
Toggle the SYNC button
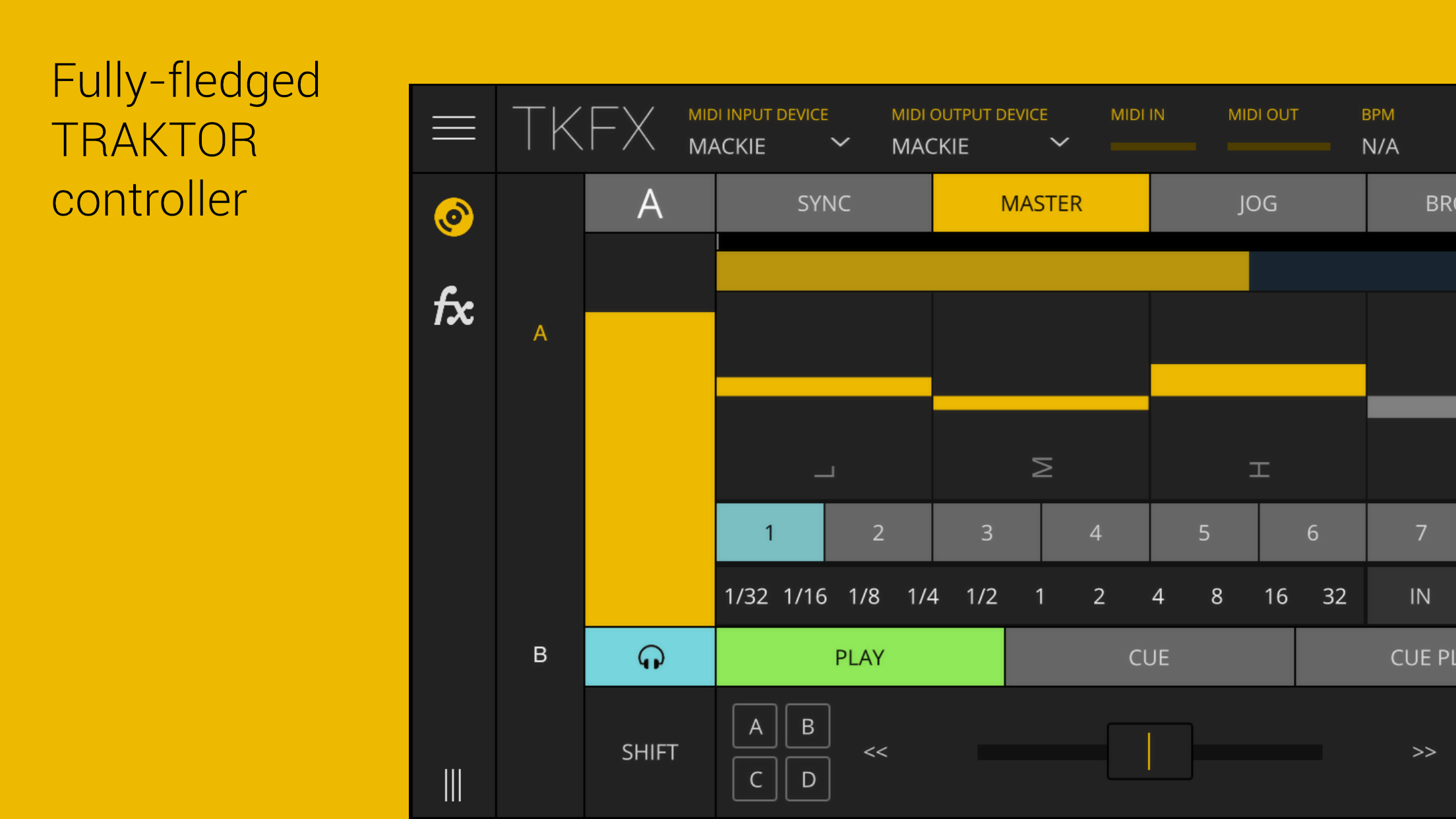[824, 203]
